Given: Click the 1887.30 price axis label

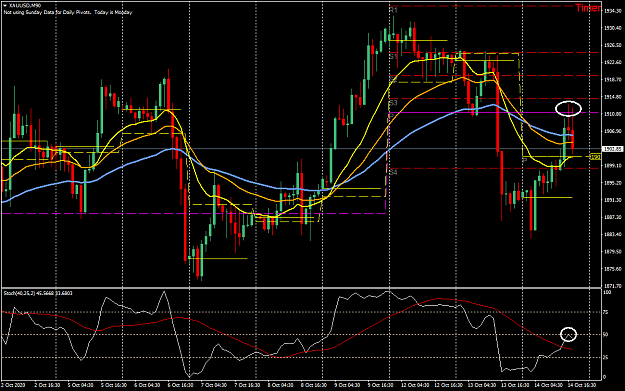Looking at the screenshot, I should click(x=613, y=217).
